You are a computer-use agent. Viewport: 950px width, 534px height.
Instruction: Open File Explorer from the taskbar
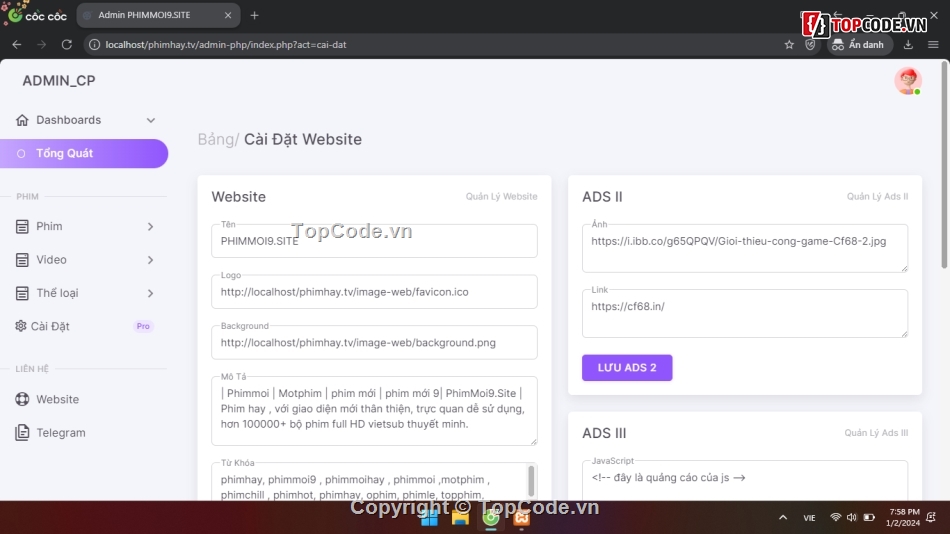[x=460, y=518]
